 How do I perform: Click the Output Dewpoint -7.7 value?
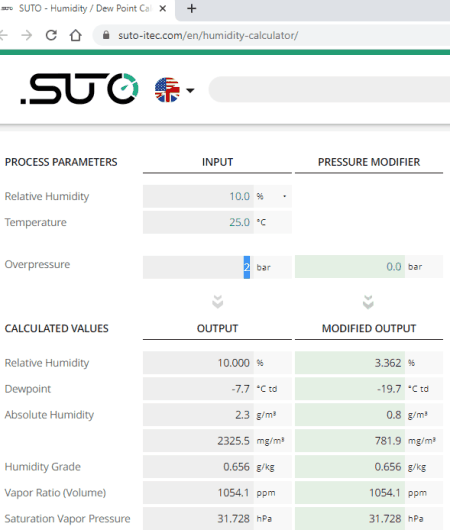tap(198, 389)
